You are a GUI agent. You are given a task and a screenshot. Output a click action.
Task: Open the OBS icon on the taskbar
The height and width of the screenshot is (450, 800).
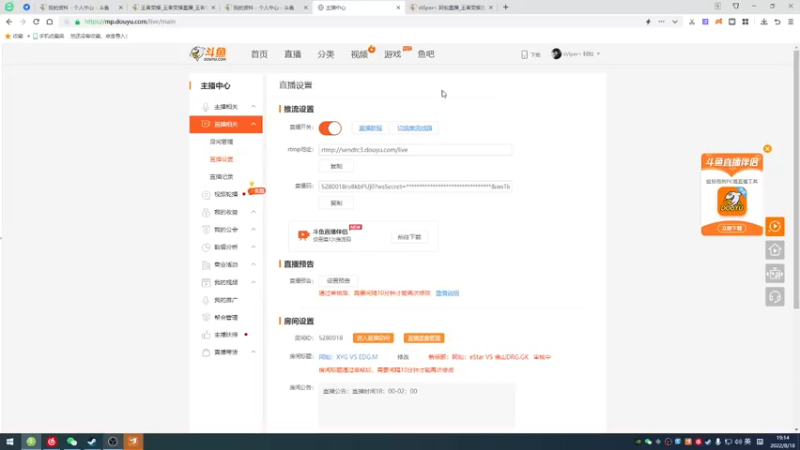tap(113, 442)
